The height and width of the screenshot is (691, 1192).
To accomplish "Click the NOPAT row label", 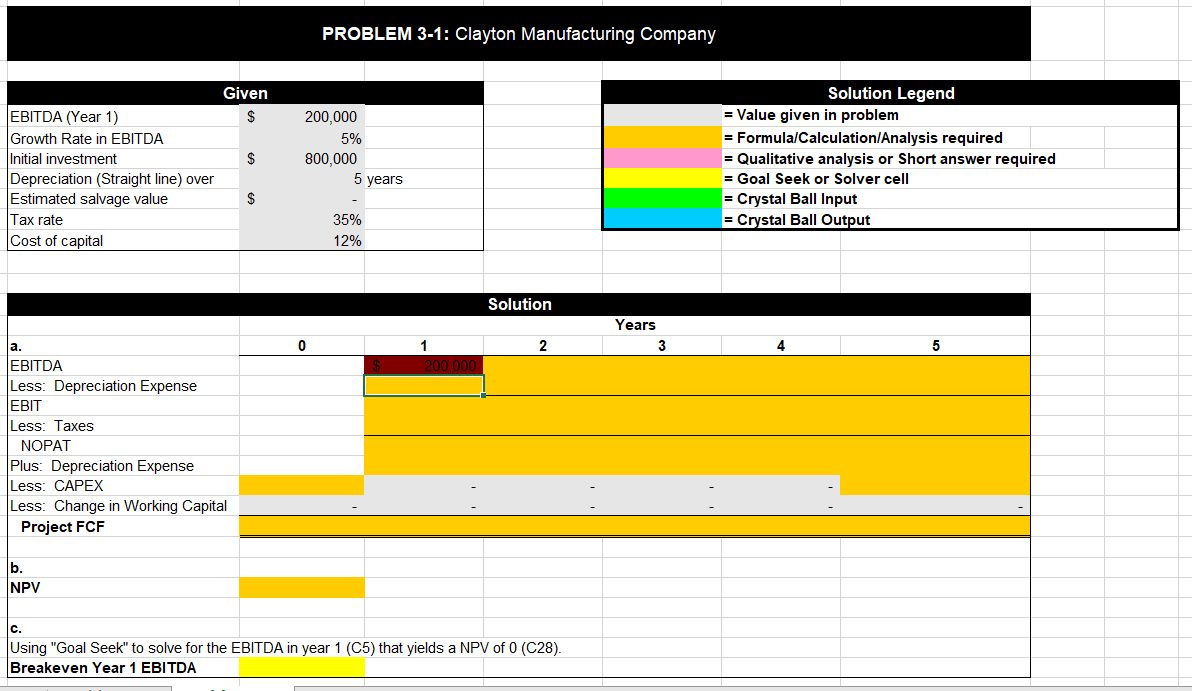I will [x=46, y=445].
